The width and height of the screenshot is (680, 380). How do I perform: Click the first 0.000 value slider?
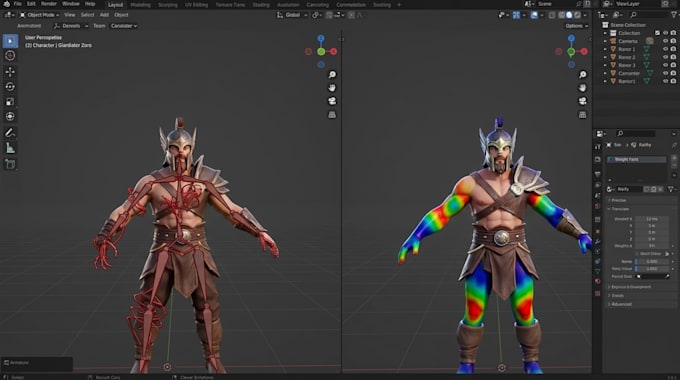pos(652,262)
